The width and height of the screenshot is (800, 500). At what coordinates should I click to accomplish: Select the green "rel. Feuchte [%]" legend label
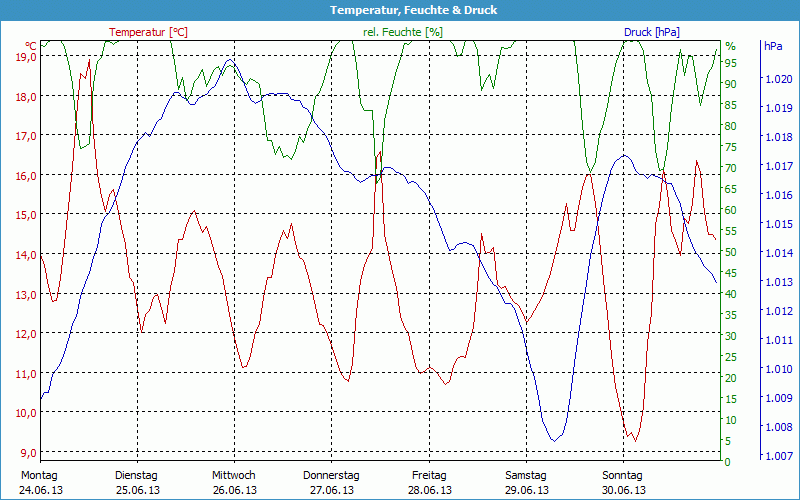pyautogui.click(x=403, y=32)
